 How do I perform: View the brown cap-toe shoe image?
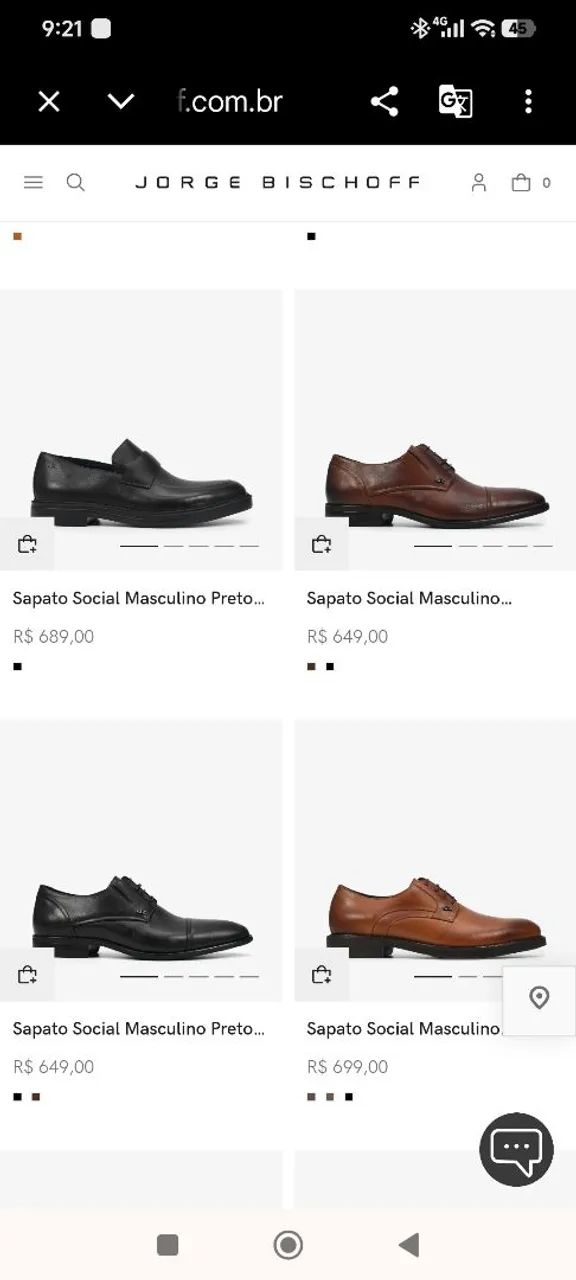coord(435,430)
